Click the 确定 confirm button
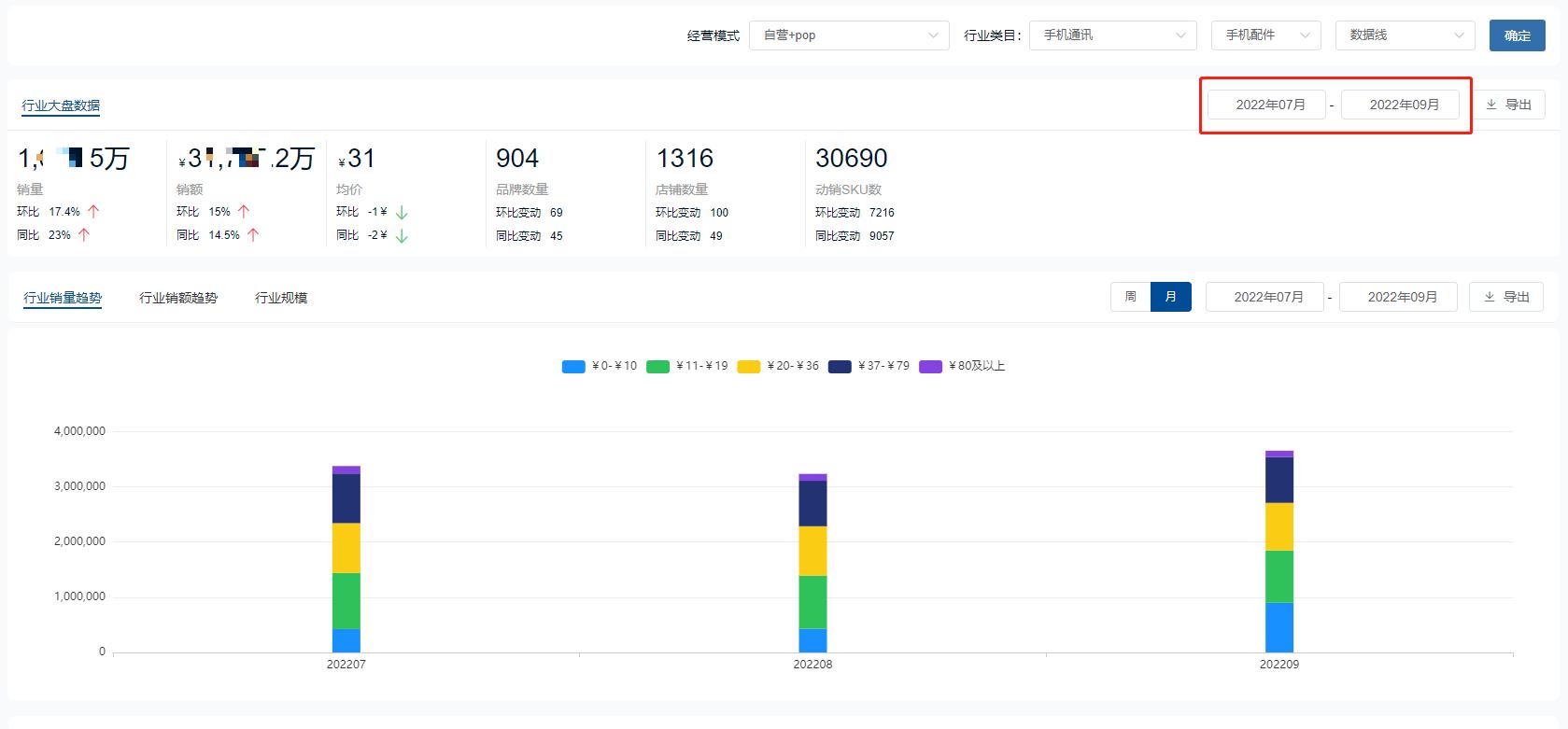 click(x=1518, y=35)
